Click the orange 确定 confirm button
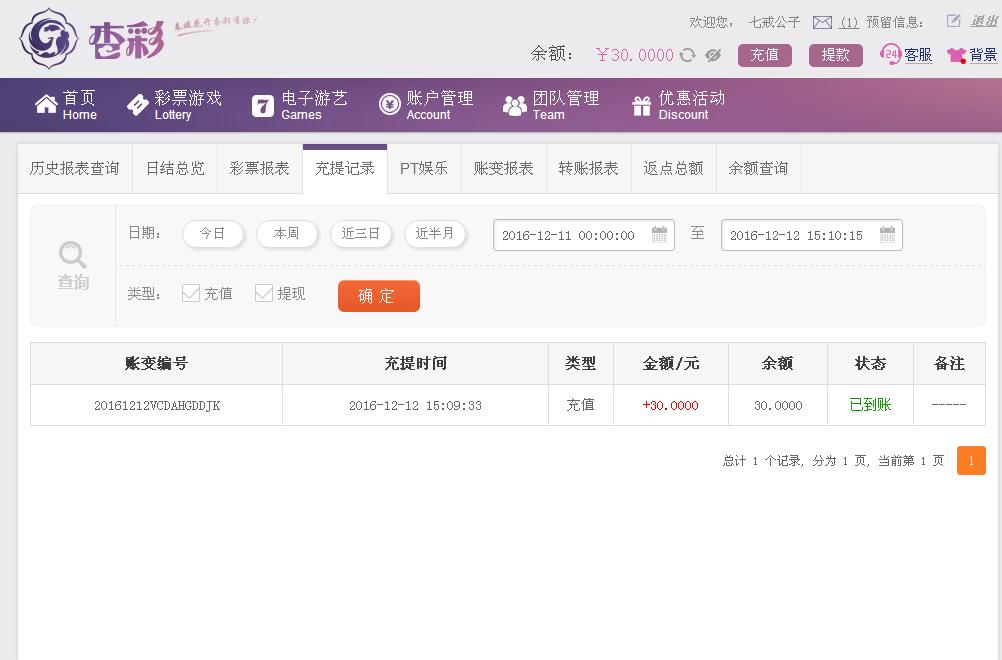Viewport: 1002px width, 660px height. pos(378,296)
